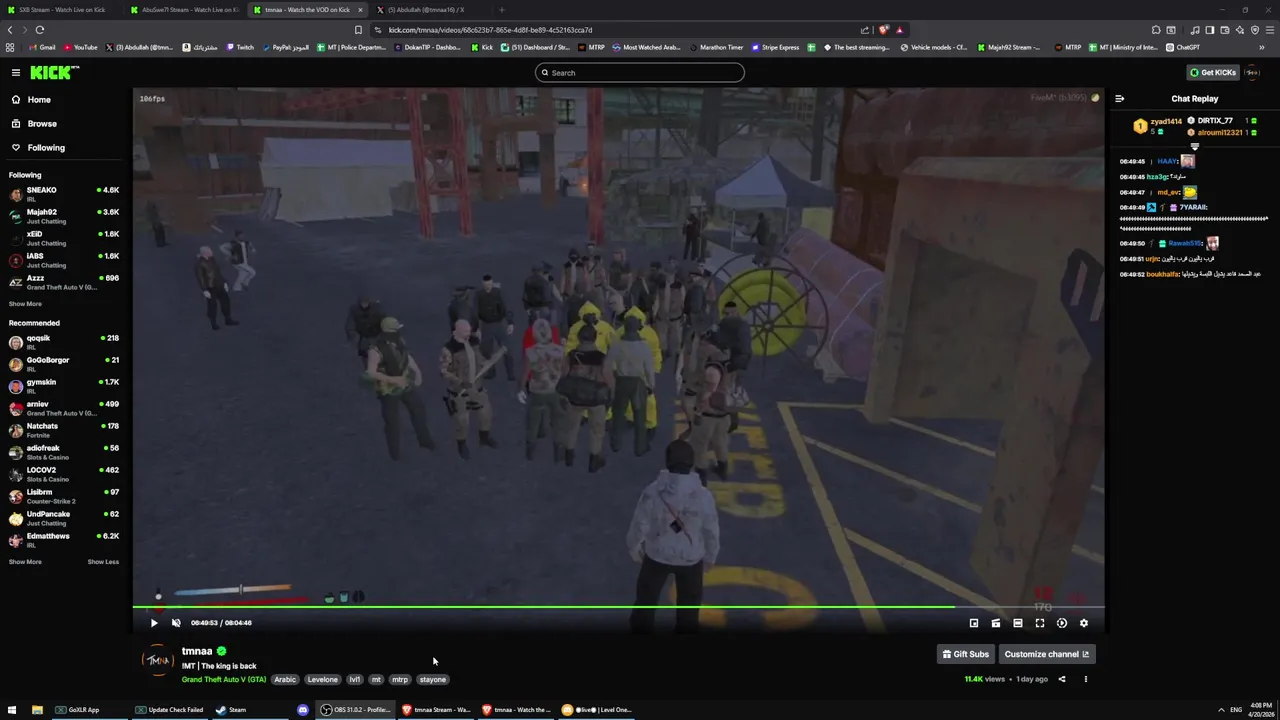Open YouTube bookmark
This screenshot has height=720, width=1280.
tap(81, 47)
